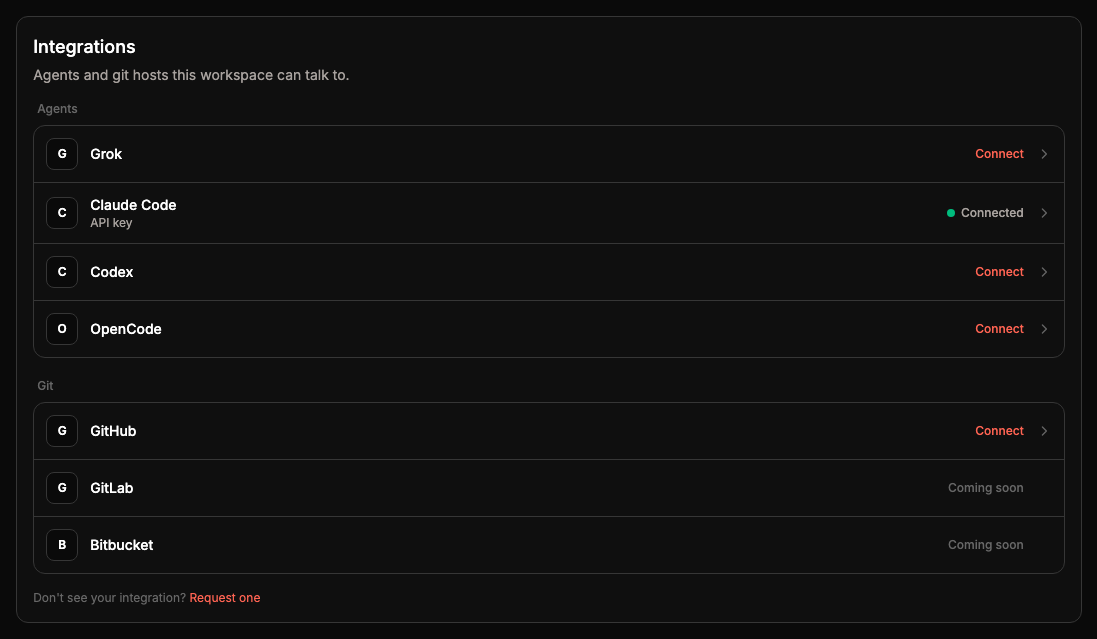The image size is (1097, 639).
Task: Click the Claude Code C icon
Action: [x=62, y=213]
